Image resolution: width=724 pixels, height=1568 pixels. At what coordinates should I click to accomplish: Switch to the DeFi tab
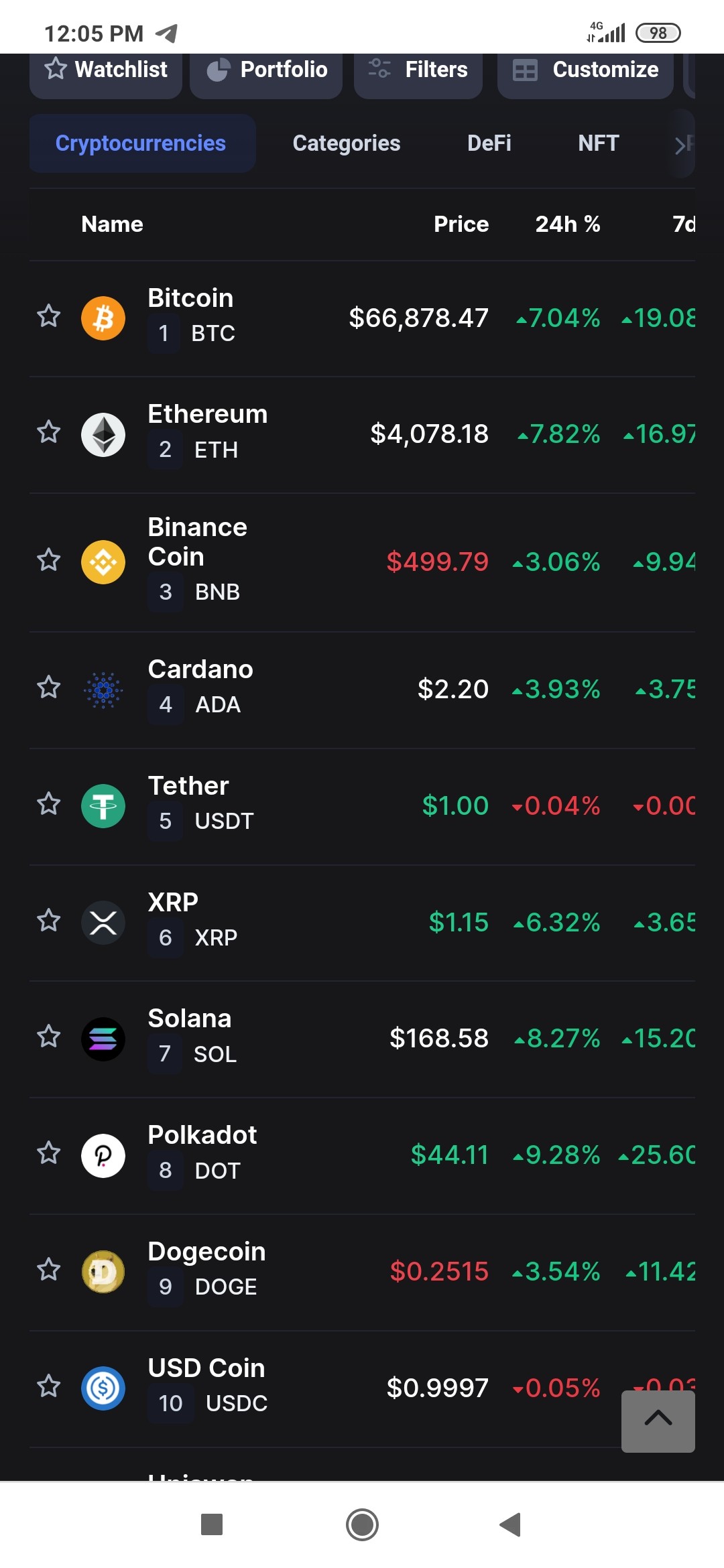pos(489,143)
